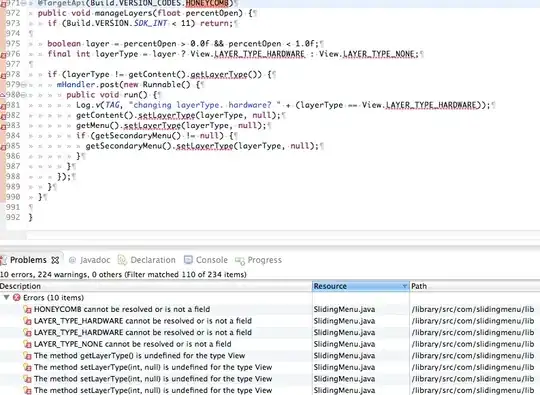This screenshot has height=395, width=540.
Task: Select the HONEYCOMB cannot be resolved error
Action: pos(122,309)
